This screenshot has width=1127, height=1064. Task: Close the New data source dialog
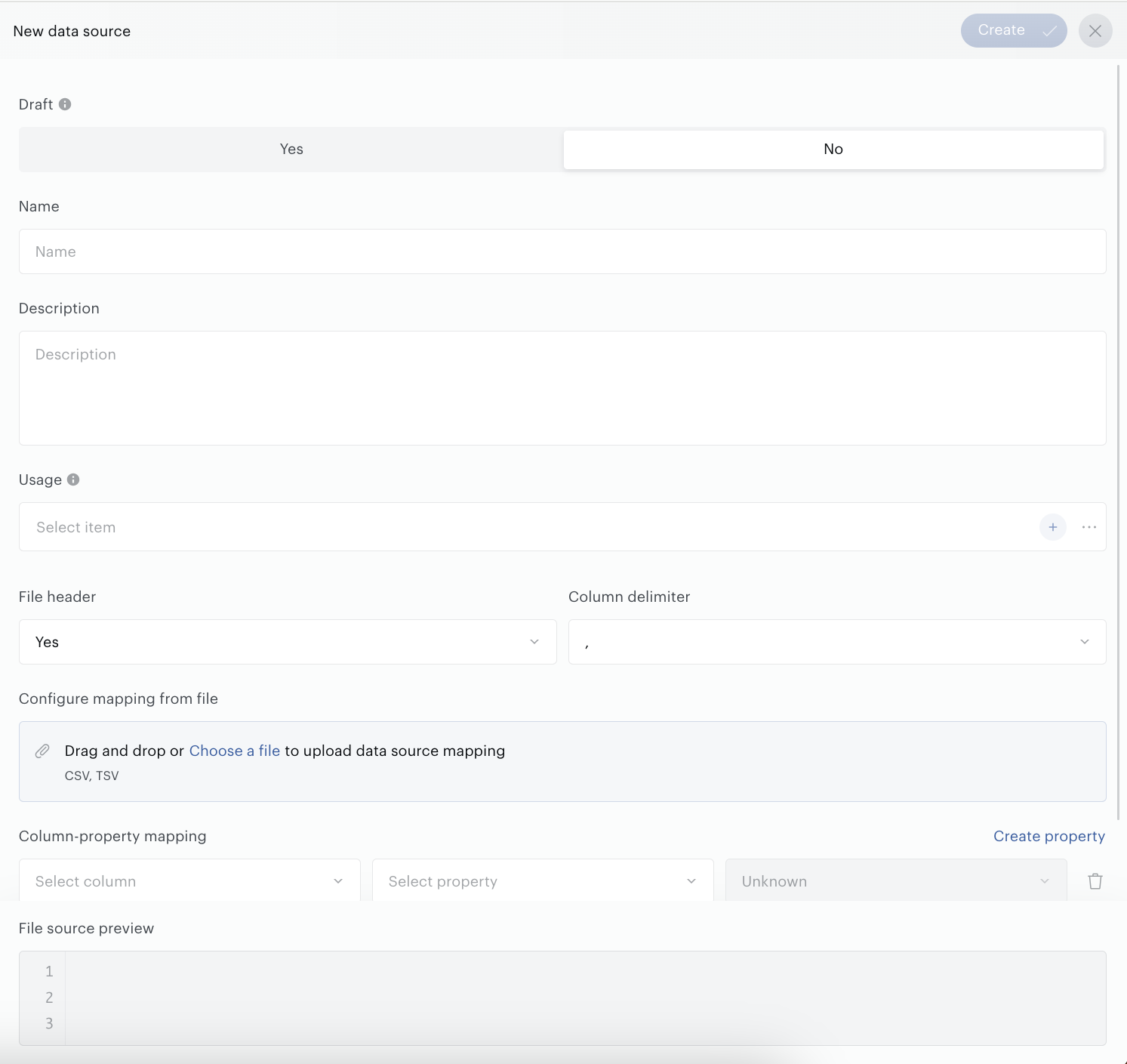(x=1095, y=31)
